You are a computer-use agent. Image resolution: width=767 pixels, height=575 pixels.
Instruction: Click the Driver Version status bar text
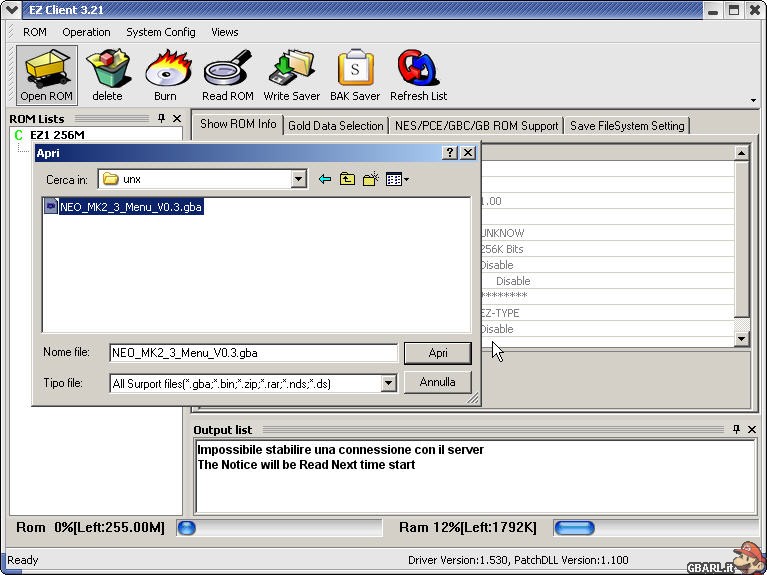click(x=518, y=560)
